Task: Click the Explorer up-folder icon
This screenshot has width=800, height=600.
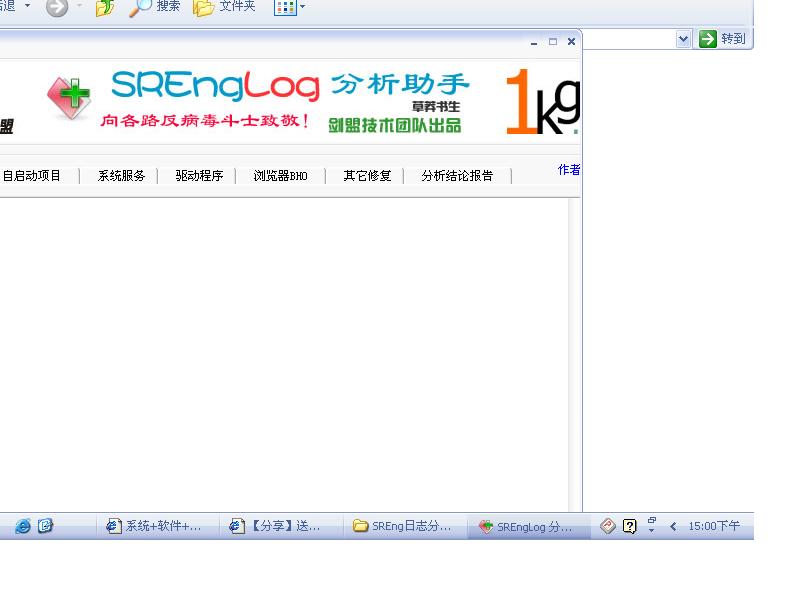Action: 105,8
